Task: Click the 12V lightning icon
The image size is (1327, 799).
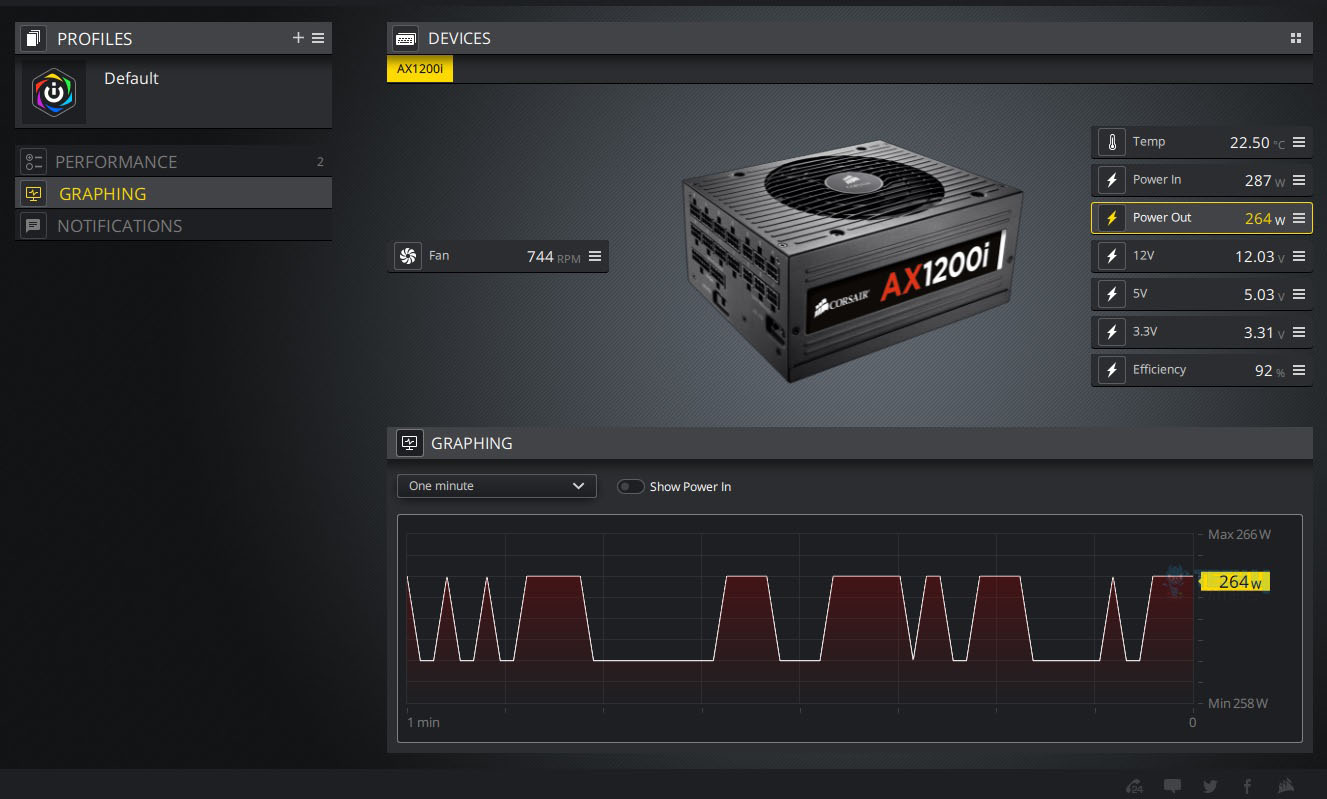Action: point(1111,256)
